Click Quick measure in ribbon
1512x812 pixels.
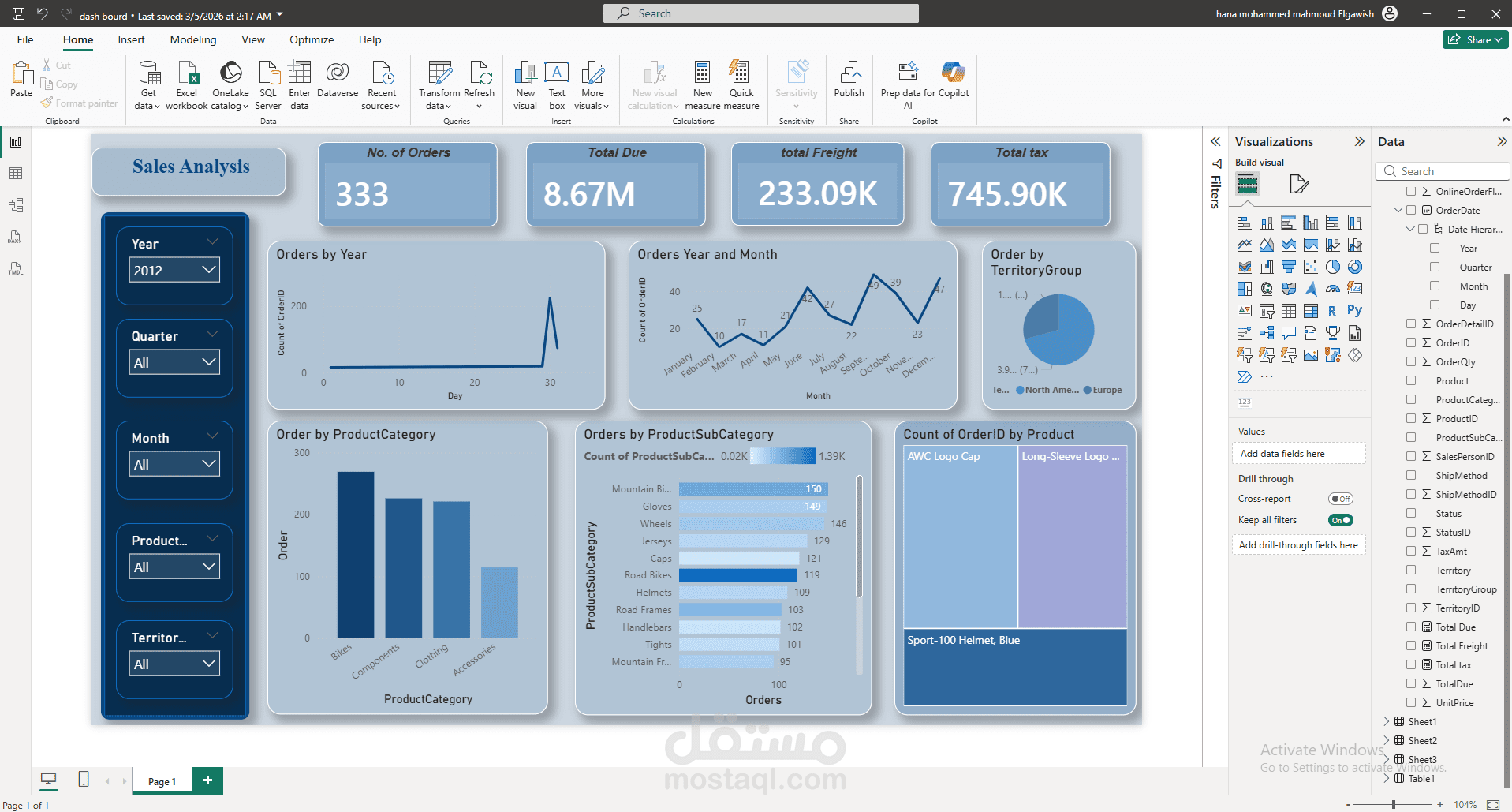click(x=741, y=85)
